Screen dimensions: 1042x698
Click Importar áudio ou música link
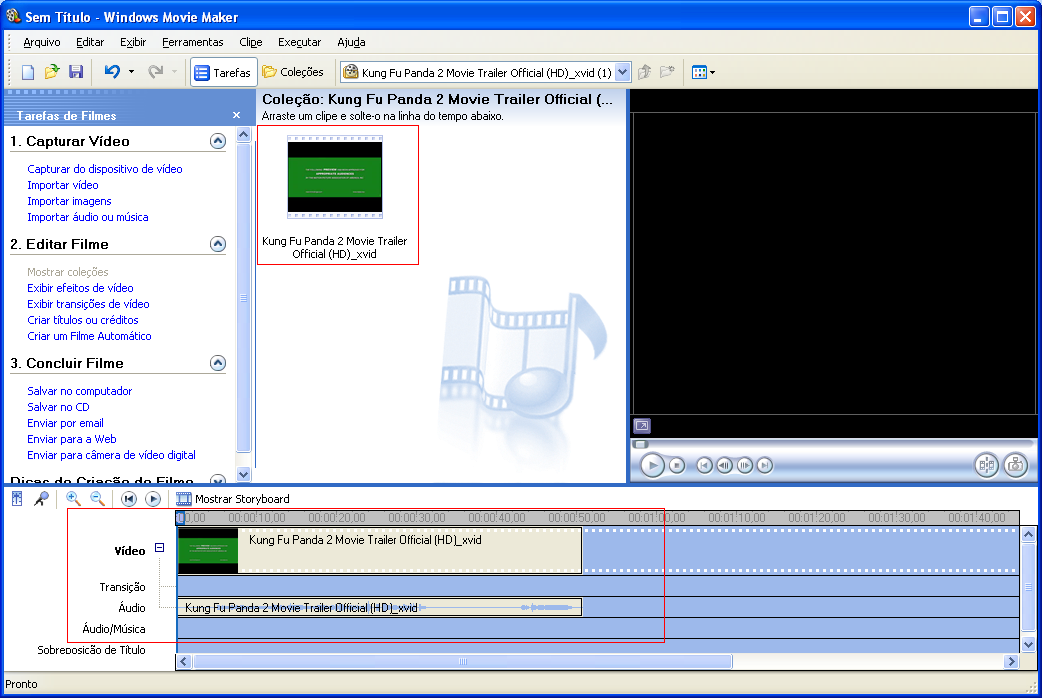point(88,217)
